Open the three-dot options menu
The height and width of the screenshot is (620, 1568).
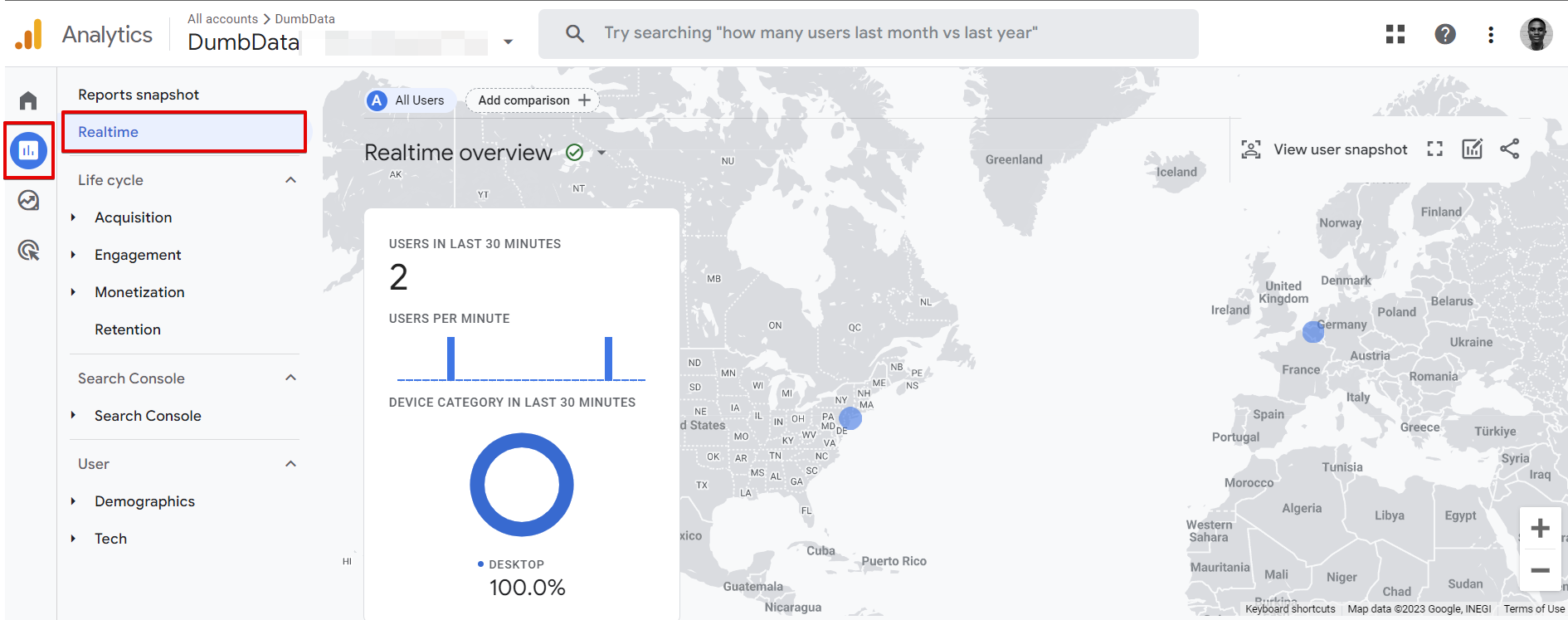[x=1490, y=34]
